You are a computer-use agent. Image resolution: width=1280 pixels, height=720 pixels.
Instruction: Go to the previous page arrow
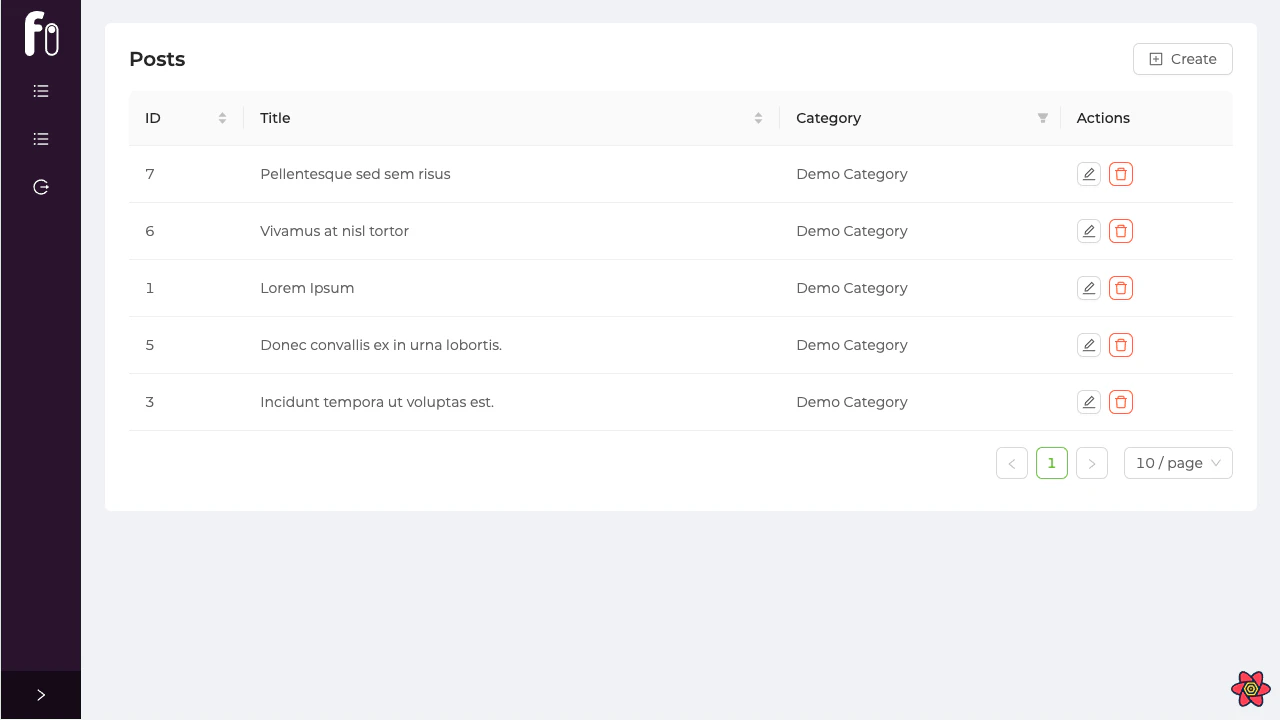pyautogui.click(x=1012, y=463)
